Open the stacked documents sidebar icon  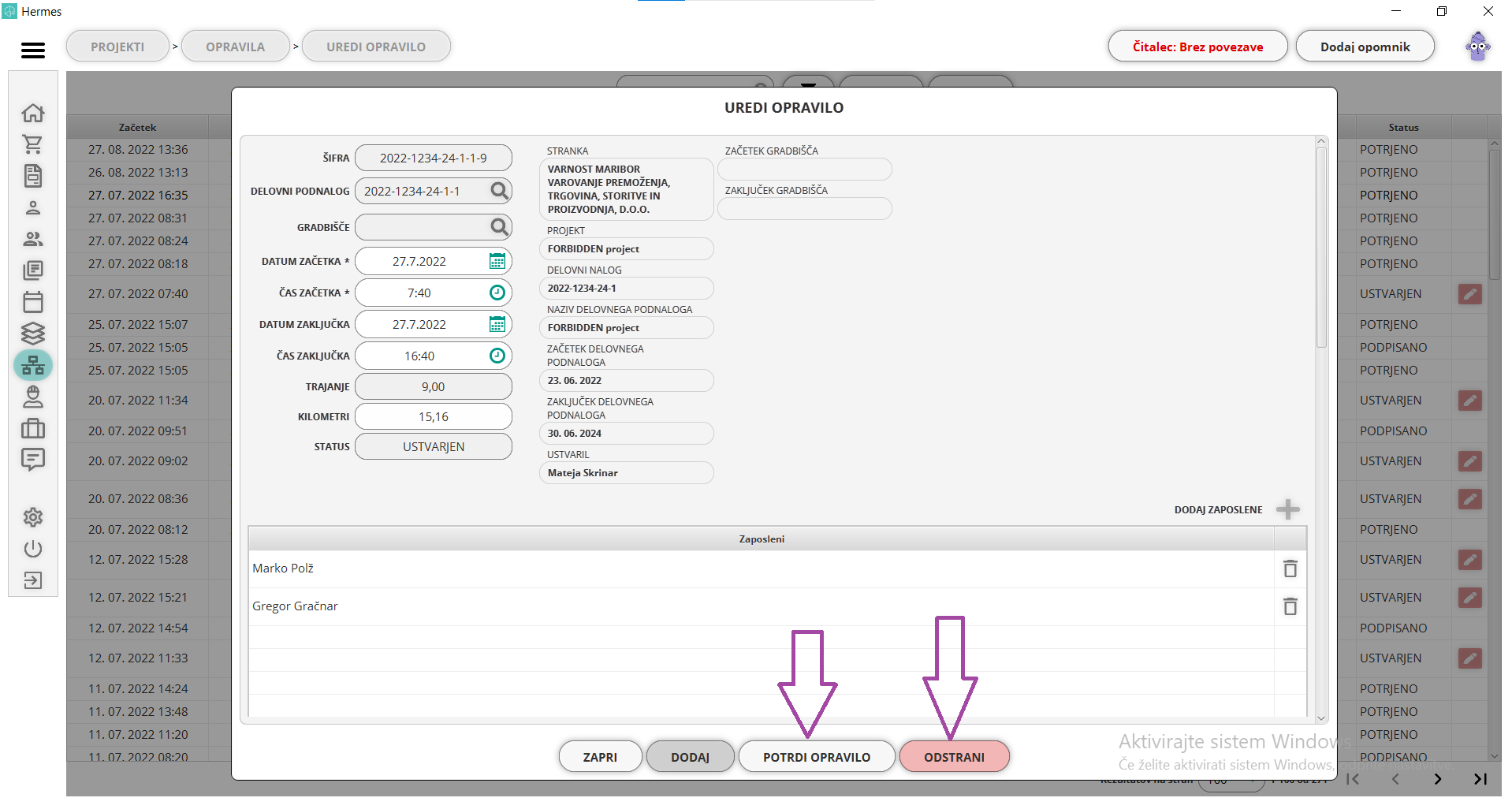coord(33,270)
